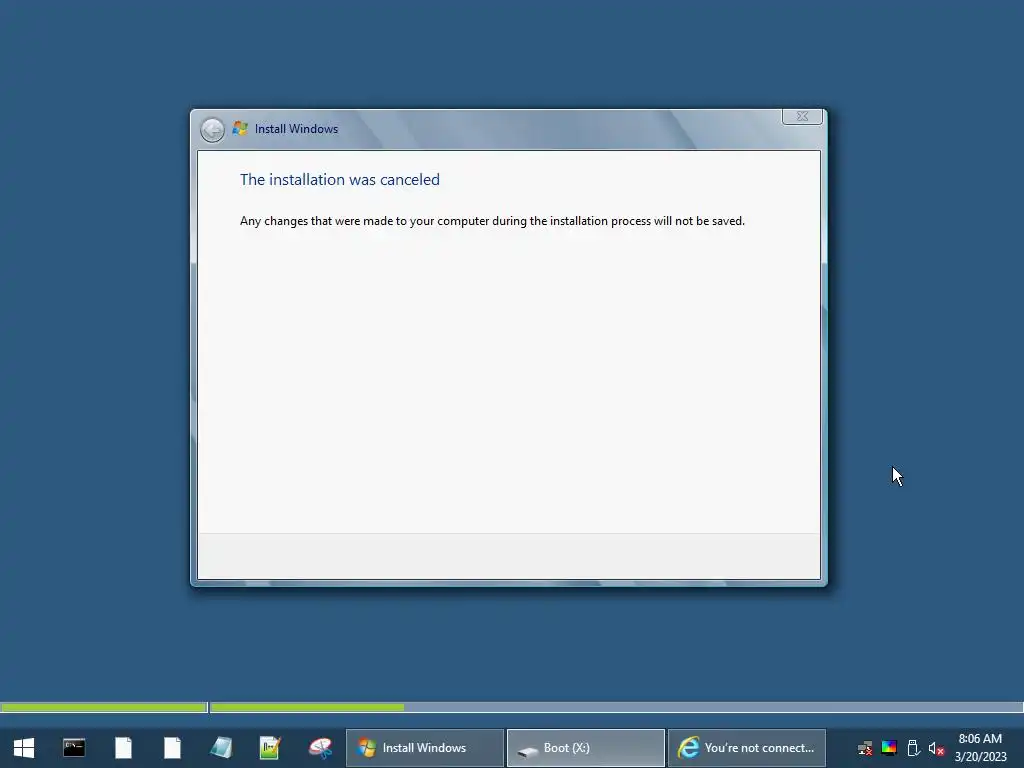Switch to Install Windows taskbar button
1024x768 pixels.
[424, 748]
